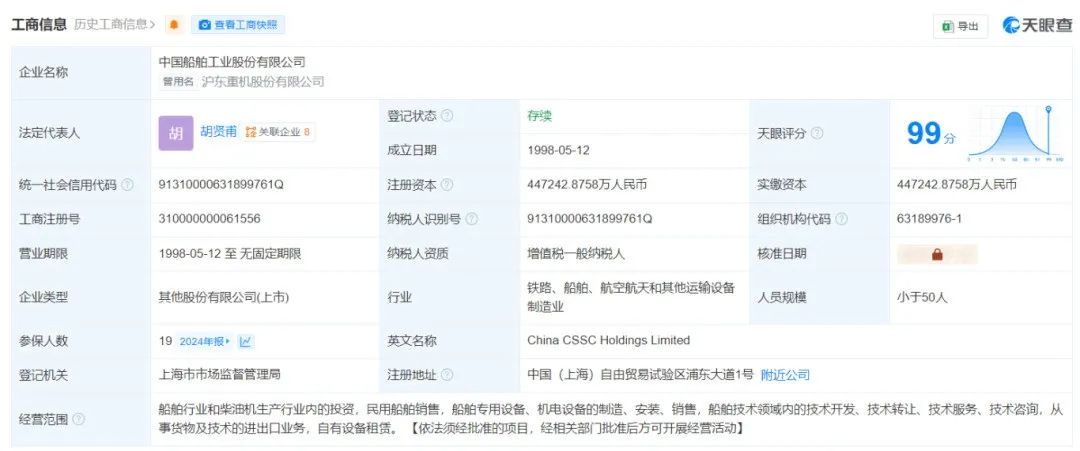
Task: Expand the 2024年报 dropdown
Action: [x=205, y=342]
